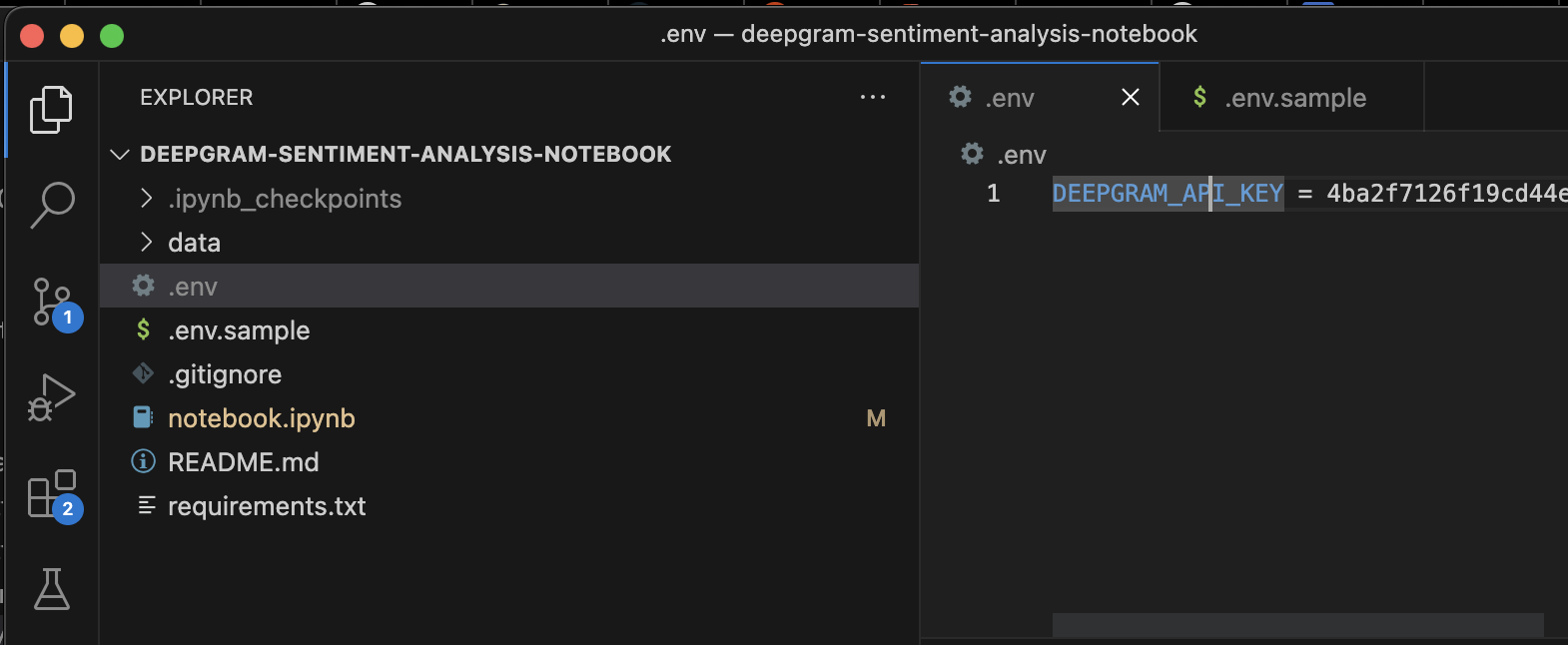Click the notebook icon beside notebook.ipynb

click(x=144, y=417)
